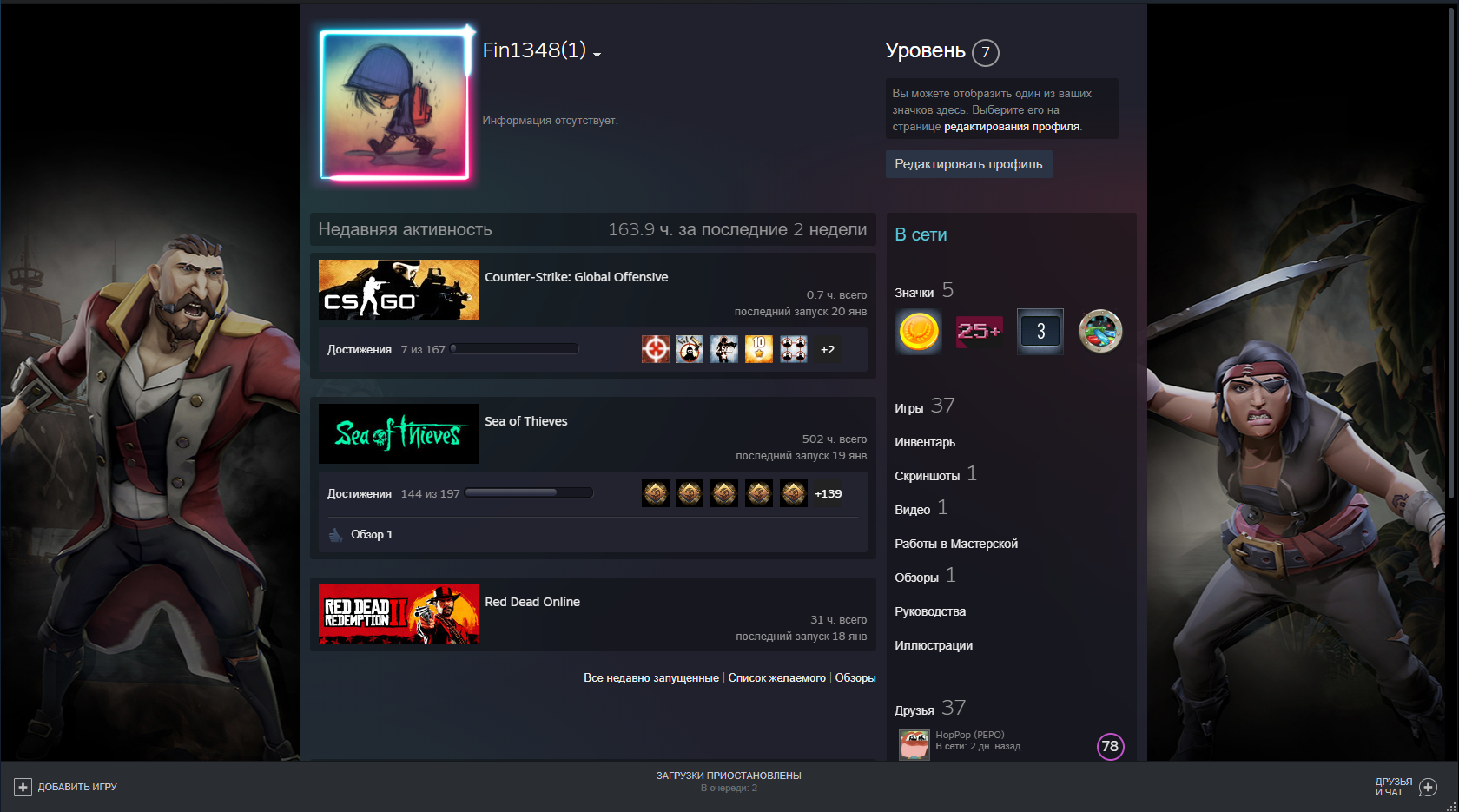Open 'Список желаемого' link
The image size is (1459, 812).
[x=776, y=678]
